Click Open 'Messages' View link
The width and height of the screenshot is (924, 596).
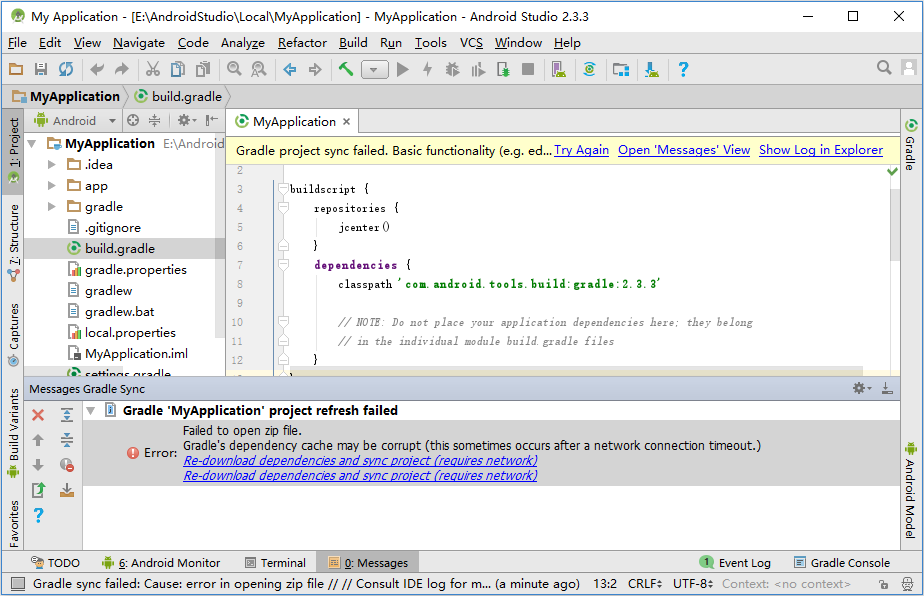click(684, 150)
